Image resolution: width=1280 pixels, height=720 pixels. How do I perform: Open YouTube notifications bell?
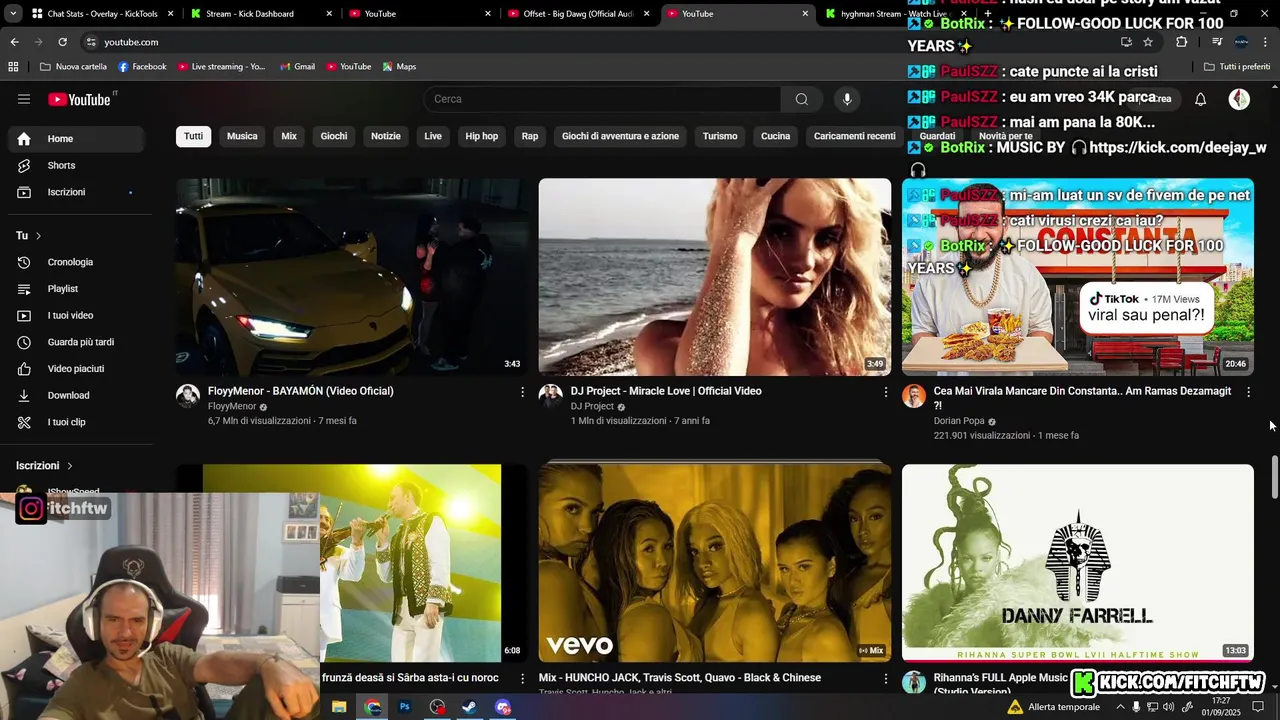1201,99
